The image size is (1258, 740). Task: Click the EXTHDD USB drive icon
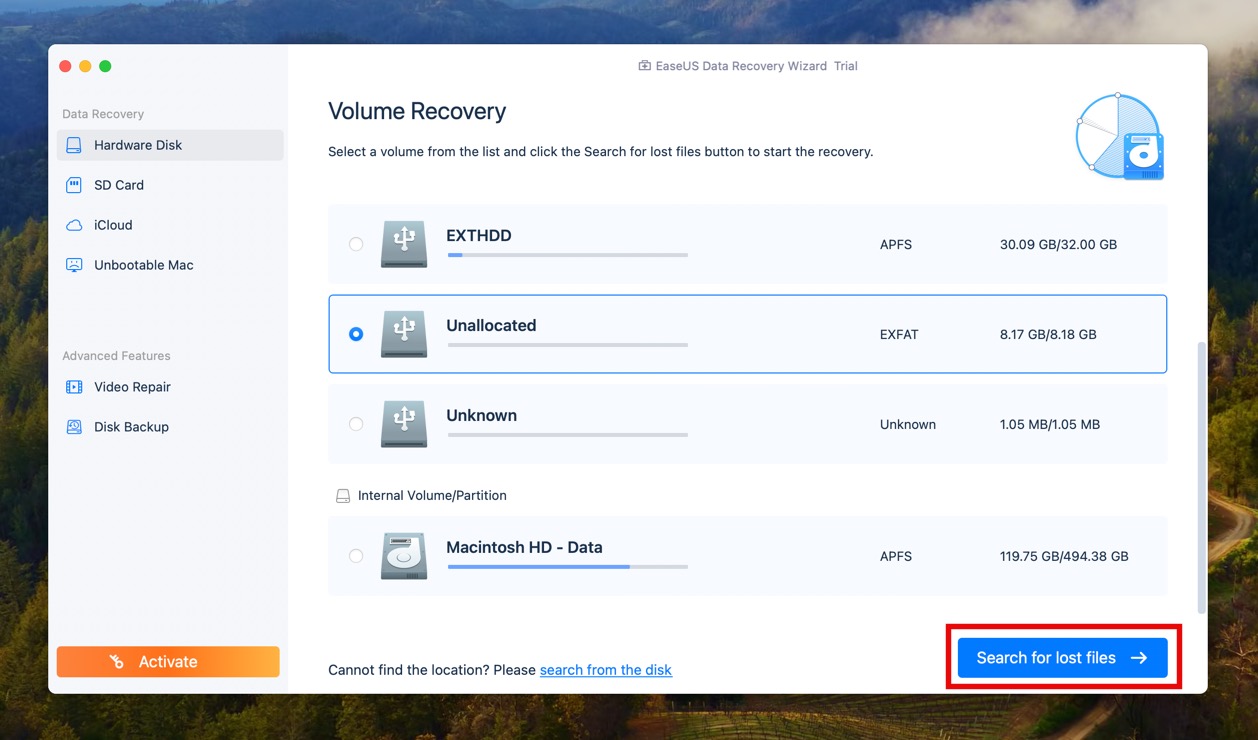pyautogui.click(x=404, y=244)
